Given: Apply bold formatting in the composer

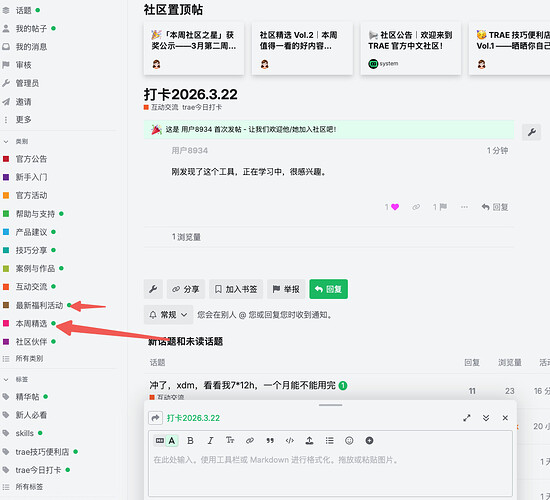Looking at the screenshot, I should tap(190, 440).
